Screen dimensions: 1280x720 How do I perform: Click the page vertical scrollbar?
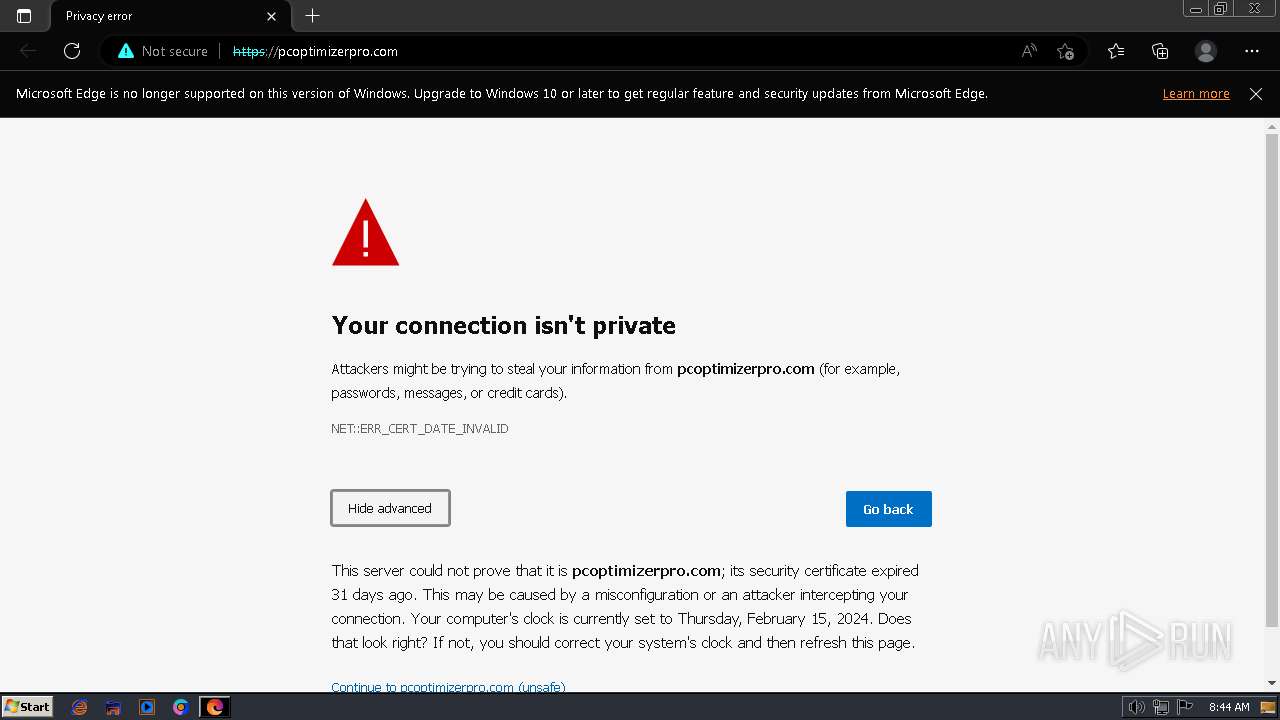[1272, 380]
